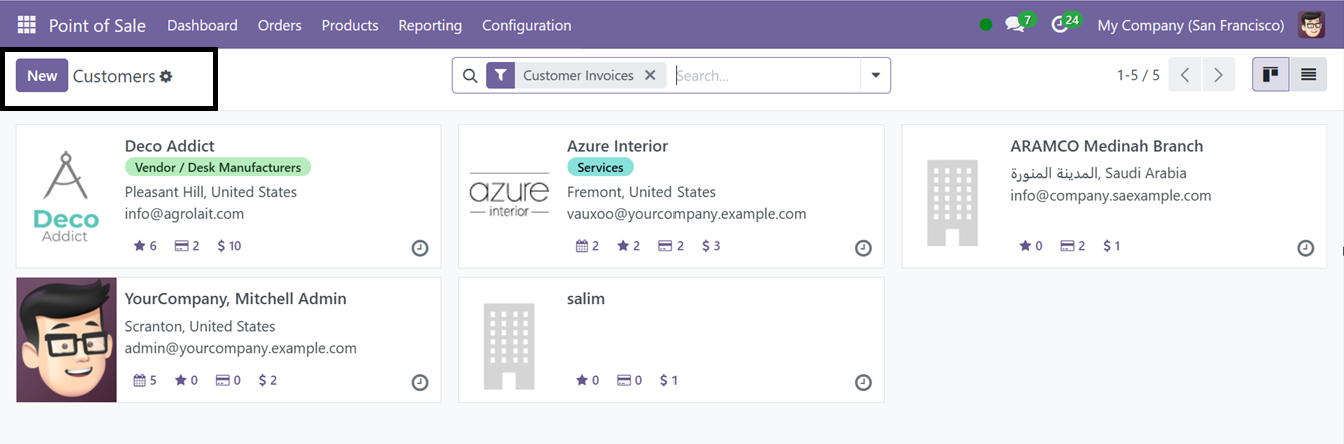Click the Vendor / Desk Manufacturers tag
The width and height of the screenshot is (1344, 444).
click(x=218, y=168)
